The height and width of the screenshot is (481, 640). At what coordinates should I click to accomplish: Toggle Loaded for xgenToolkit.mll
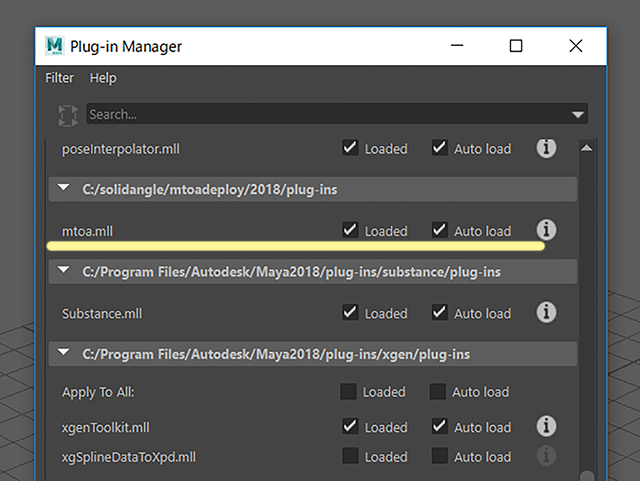(350, 426)
